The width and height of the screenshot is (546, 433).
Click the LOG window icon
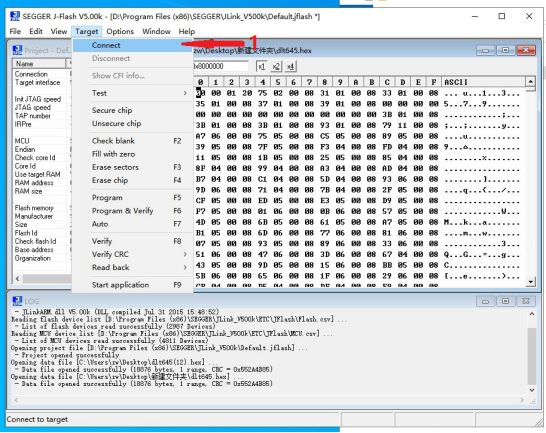point(17,301)
